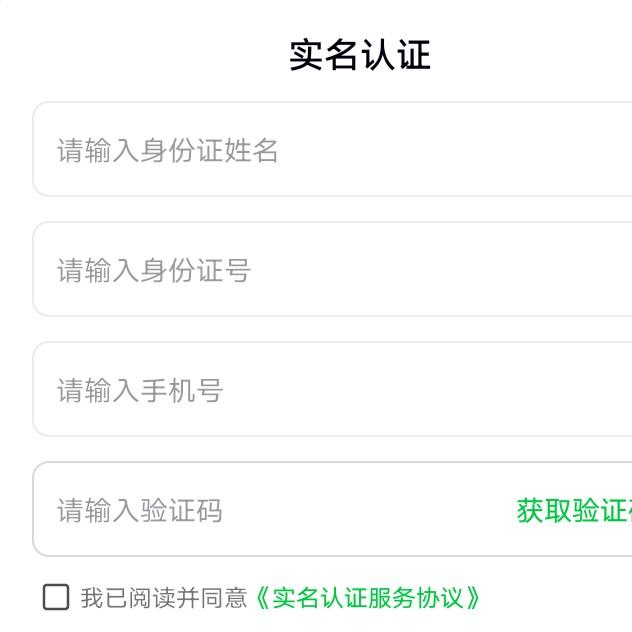Image resolution: width=632 pixels, height=632 pixels.
Task: Enable consent to 实名认证服务协议 via checkbox
Action: [56, 597]
